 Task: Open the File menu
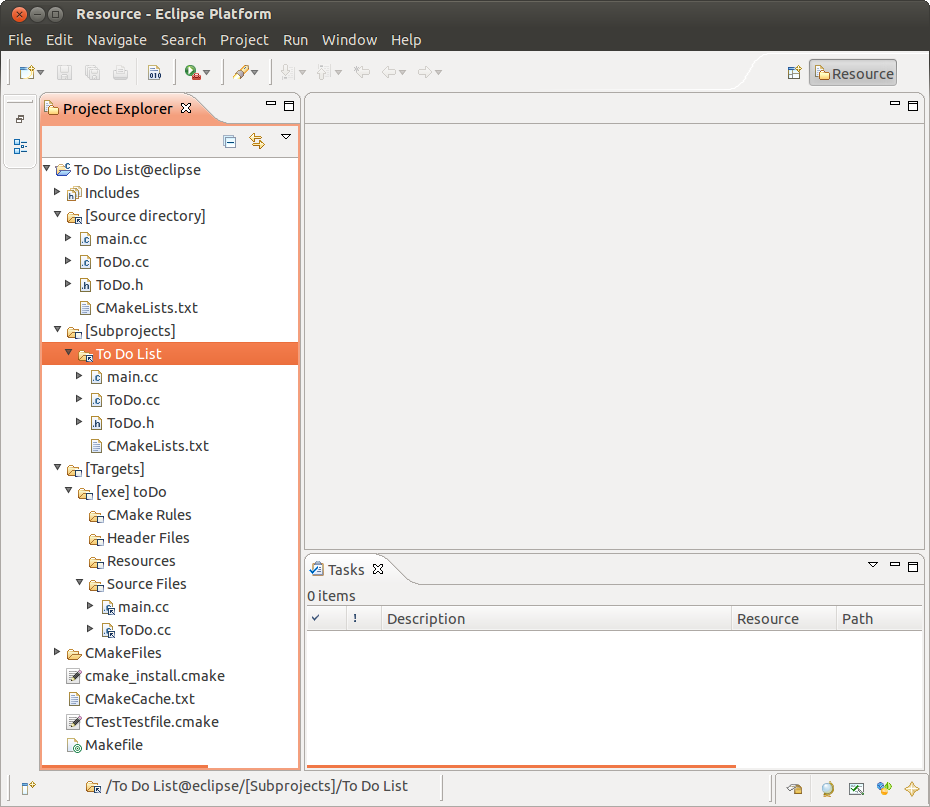coord(20,40)
